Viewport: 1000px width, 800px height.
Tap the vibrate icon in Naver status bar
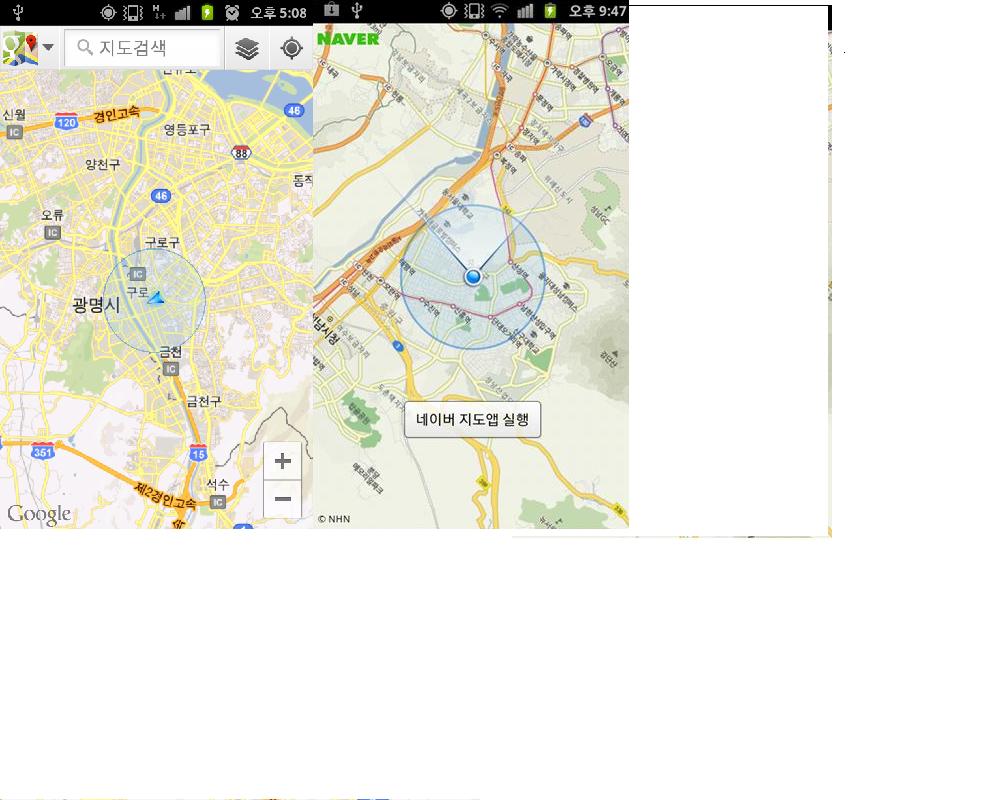474,11
